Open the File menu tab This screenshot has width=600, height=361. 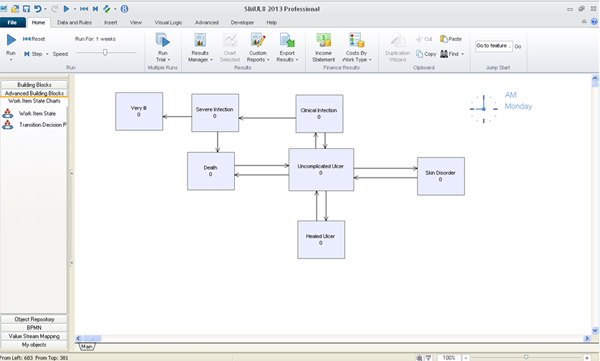coord(13,22)
